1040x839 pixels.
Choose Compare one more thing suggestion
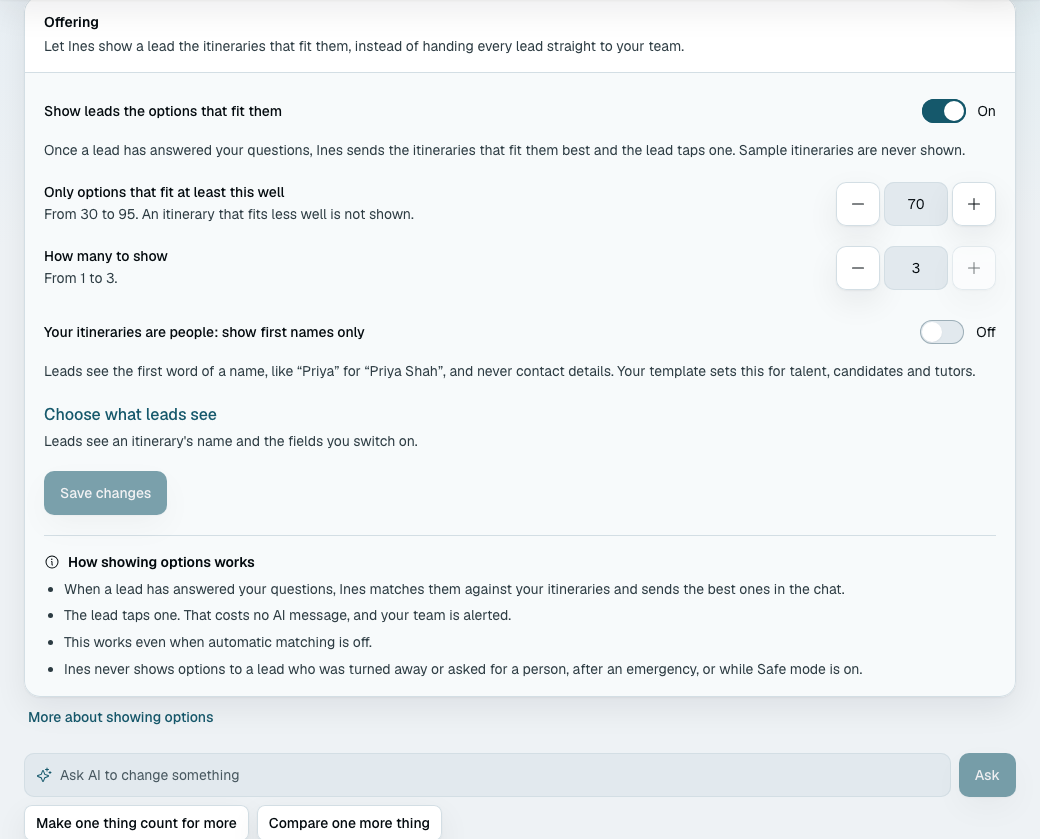349,823
